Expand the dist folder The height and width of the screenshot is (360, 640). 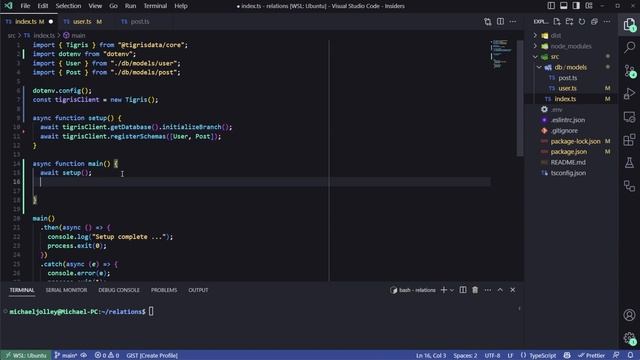535,36
